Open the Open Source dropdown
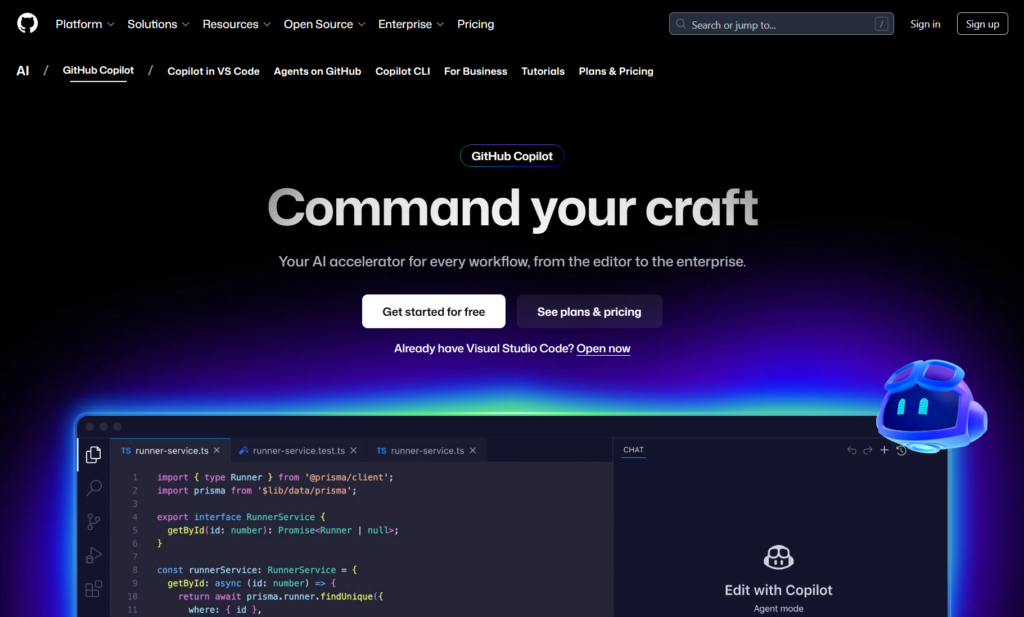Screen dimensions: 1024x617 (x=324, y=24)
